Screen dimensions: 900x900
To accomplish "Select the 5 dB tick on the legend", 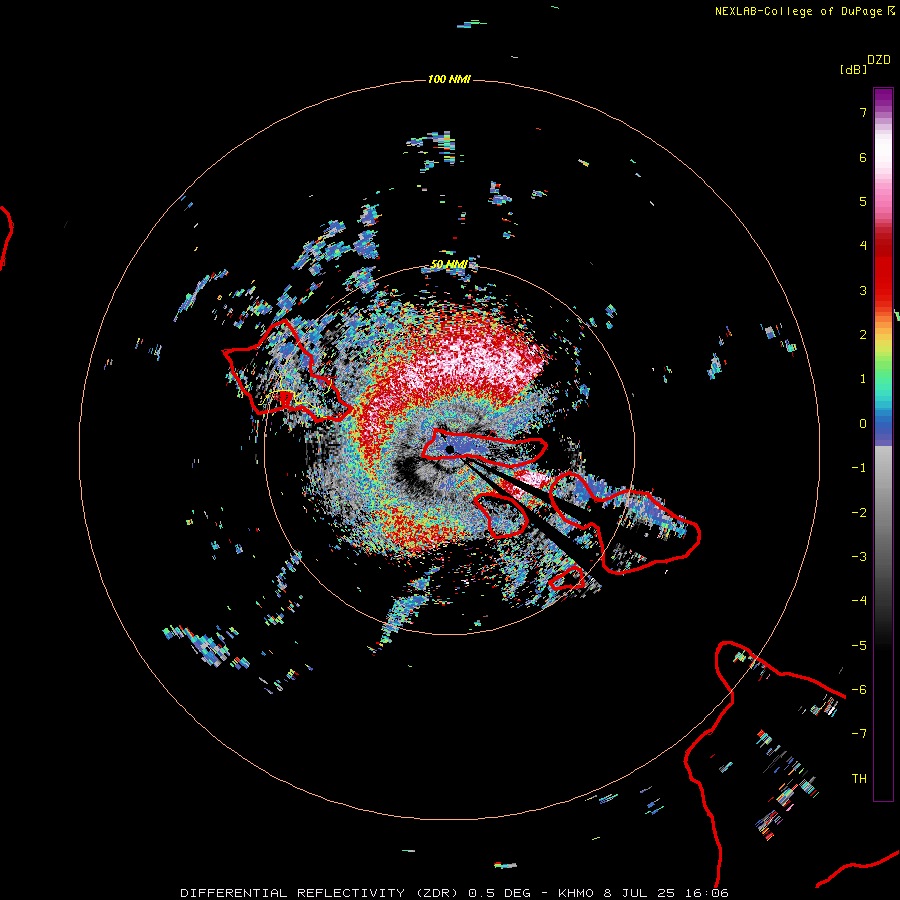I will (863, 201).
